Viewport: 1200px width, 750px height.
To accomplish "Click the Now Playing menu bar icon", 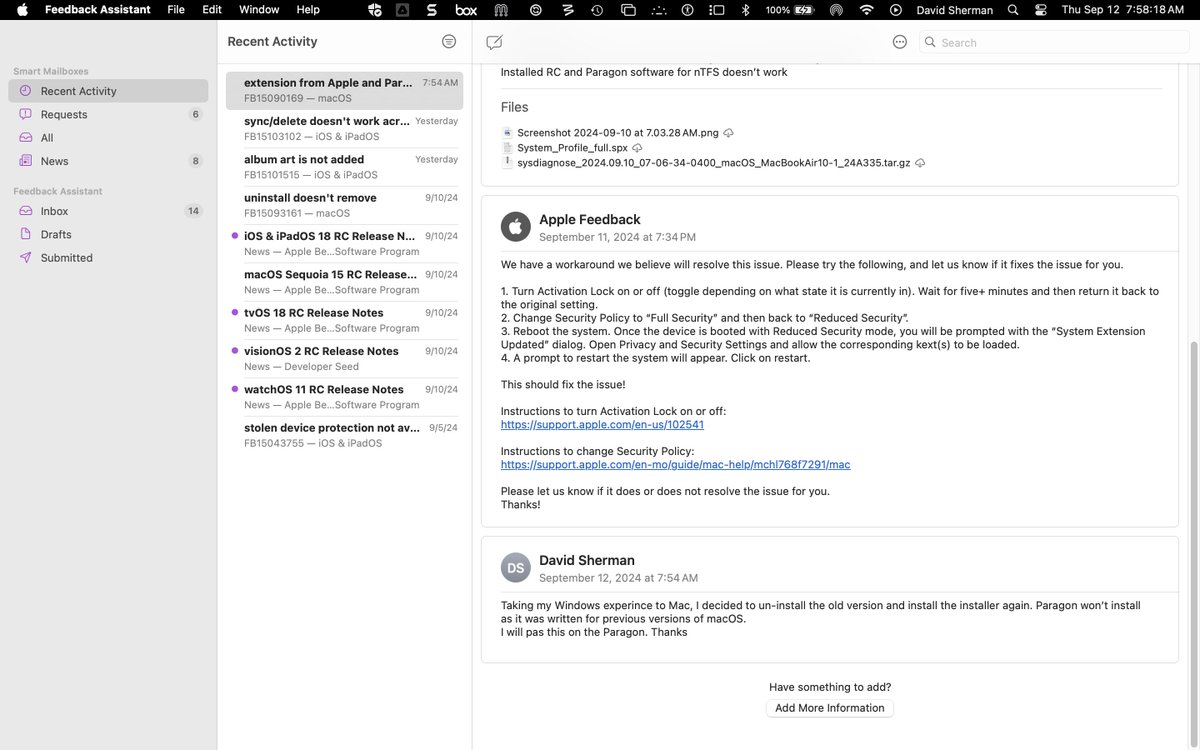I will (x=895, y=10).
